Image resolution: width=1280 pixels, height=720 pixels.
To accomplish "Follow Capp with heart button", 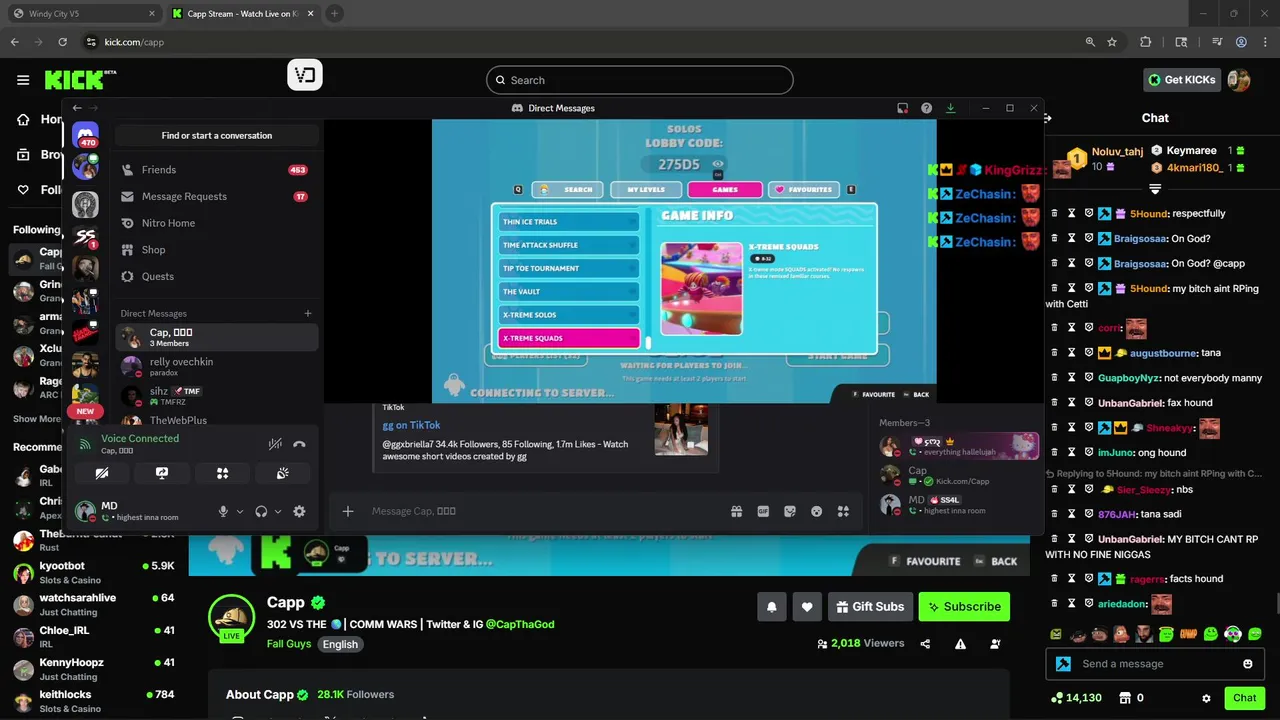I will 807,606.
